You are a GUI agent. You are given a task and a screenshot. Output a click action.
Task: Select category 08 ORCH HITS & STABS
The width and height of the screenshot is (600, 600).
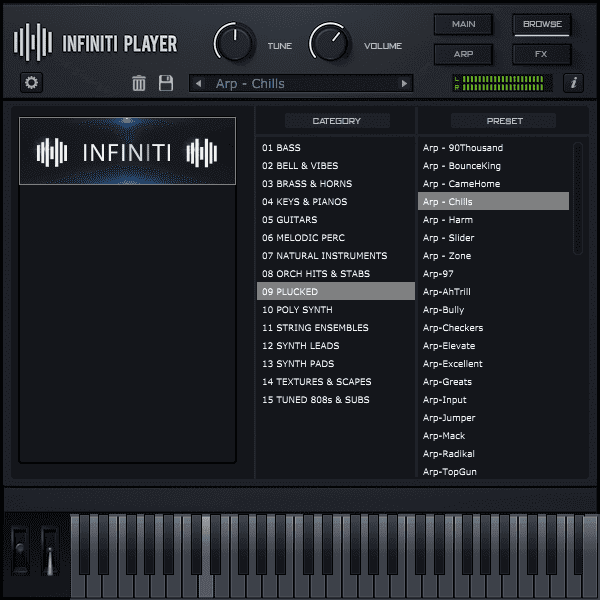pos(336,274)
